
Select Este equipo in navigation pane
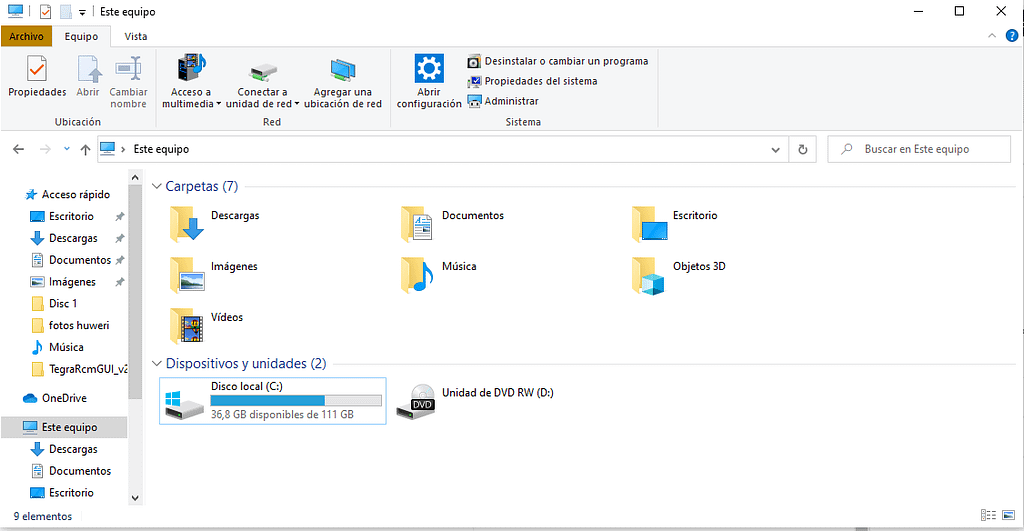(x=64, y=427)
